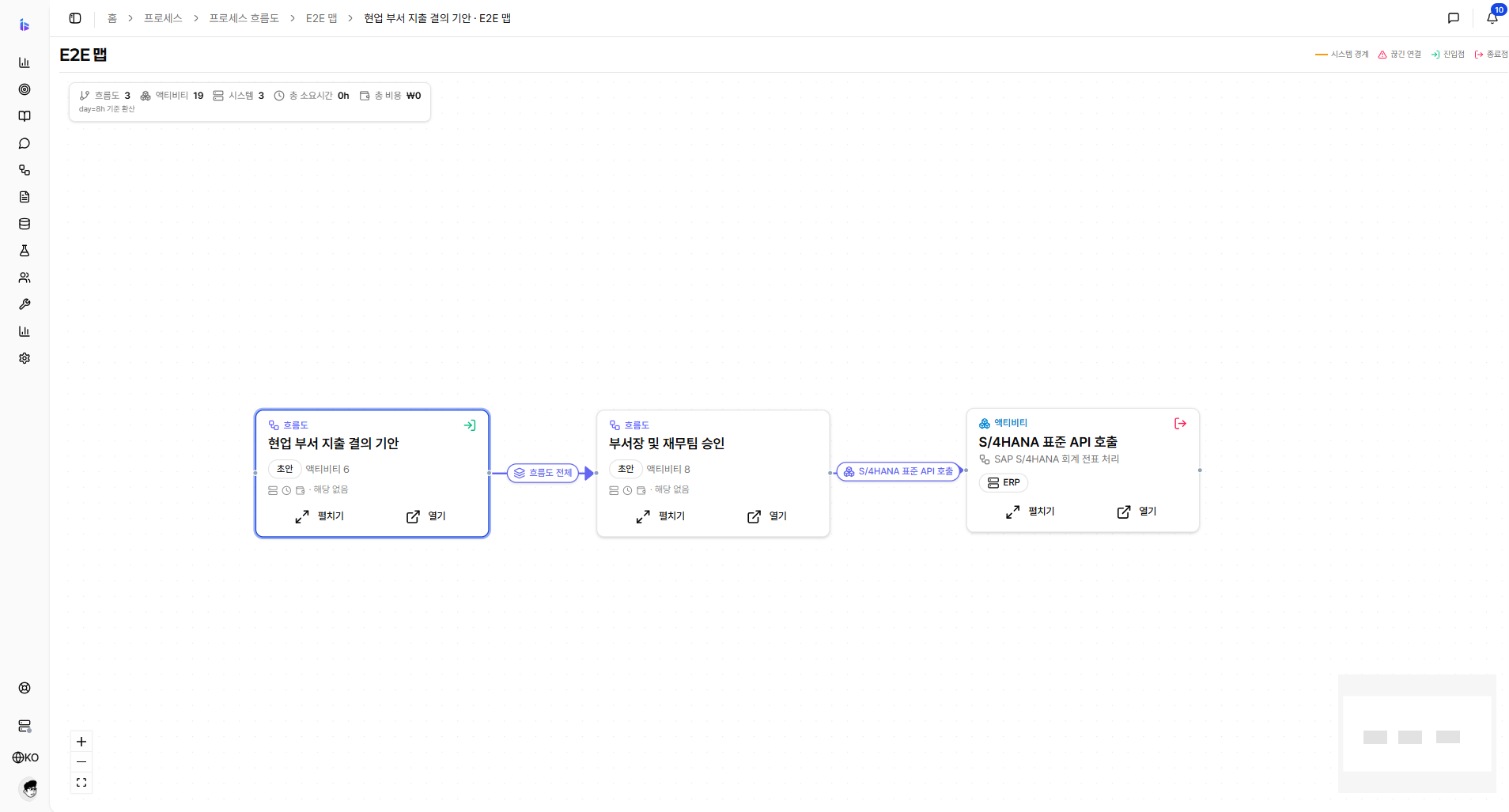Click 시스템 경계 legend item
Image resolution: width=1509 pixels, height=812 pixels.
(x=1342, y=55)
